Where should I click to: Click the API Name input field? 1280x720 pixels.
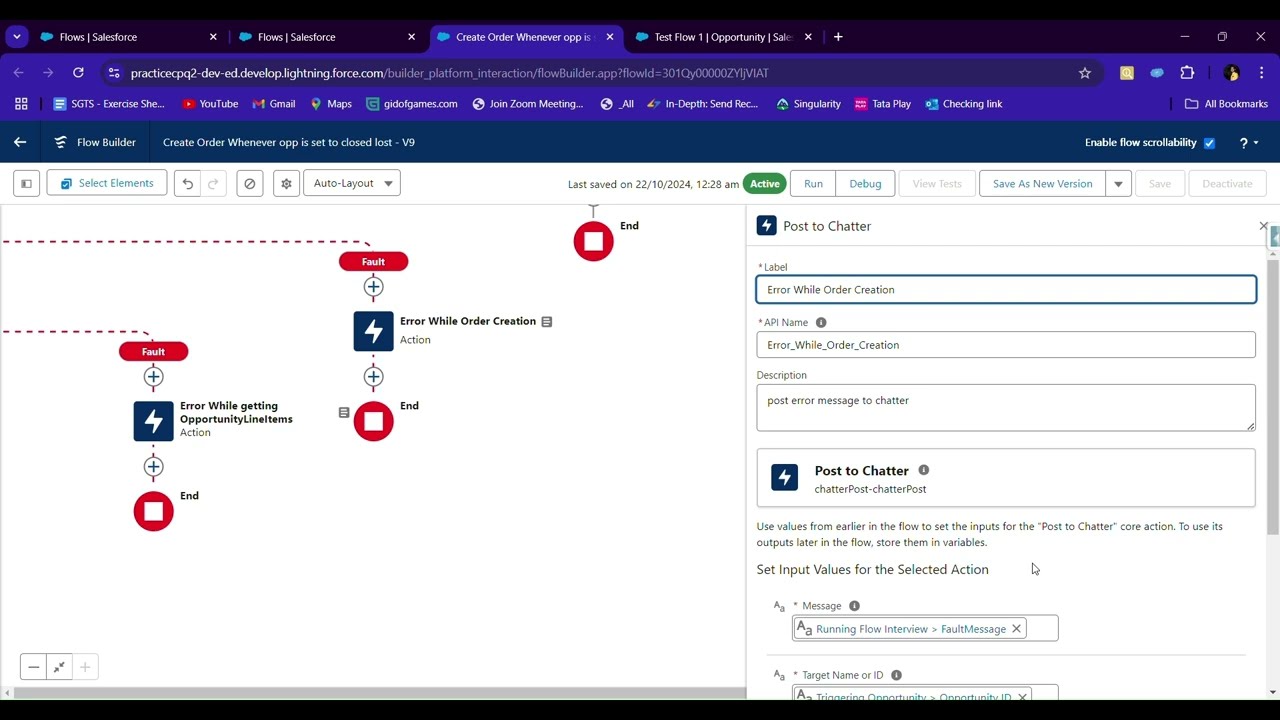pyautogui.click(x=1006, y=345)
